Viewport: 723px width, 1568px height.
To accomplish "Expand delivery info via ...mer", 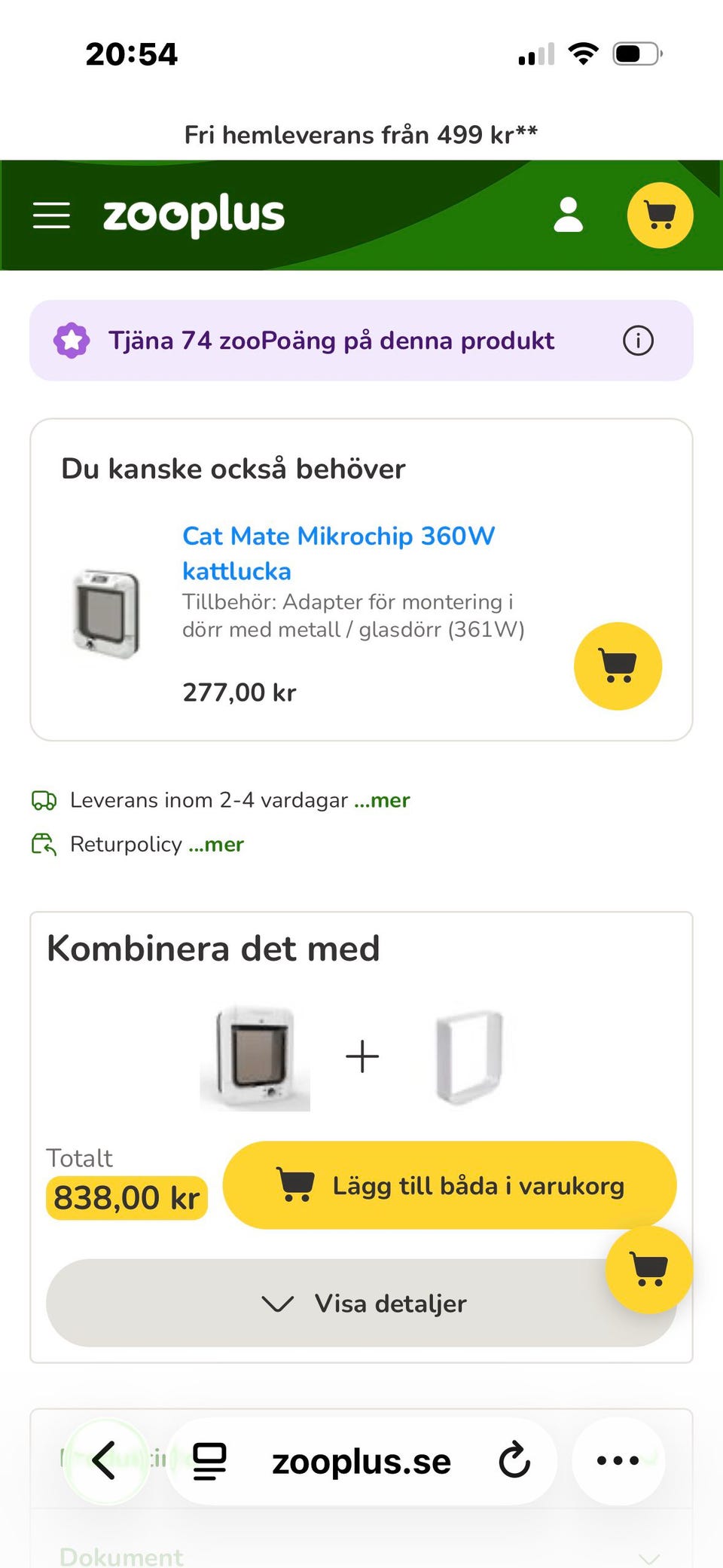I will click(x=382, y=800).
